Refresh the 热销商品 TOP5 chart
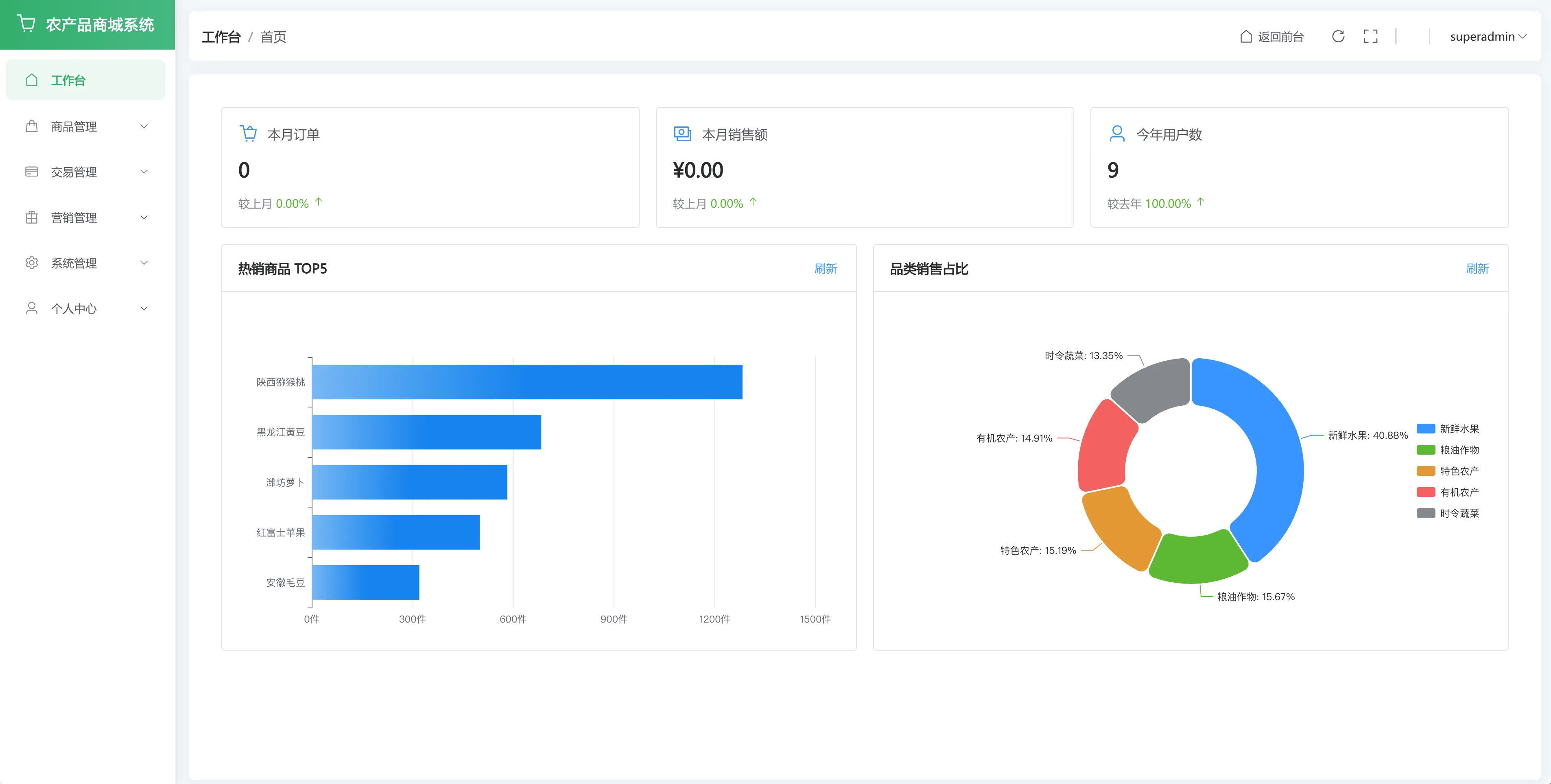Screen dimensions: 1551x784 (825, 269)
